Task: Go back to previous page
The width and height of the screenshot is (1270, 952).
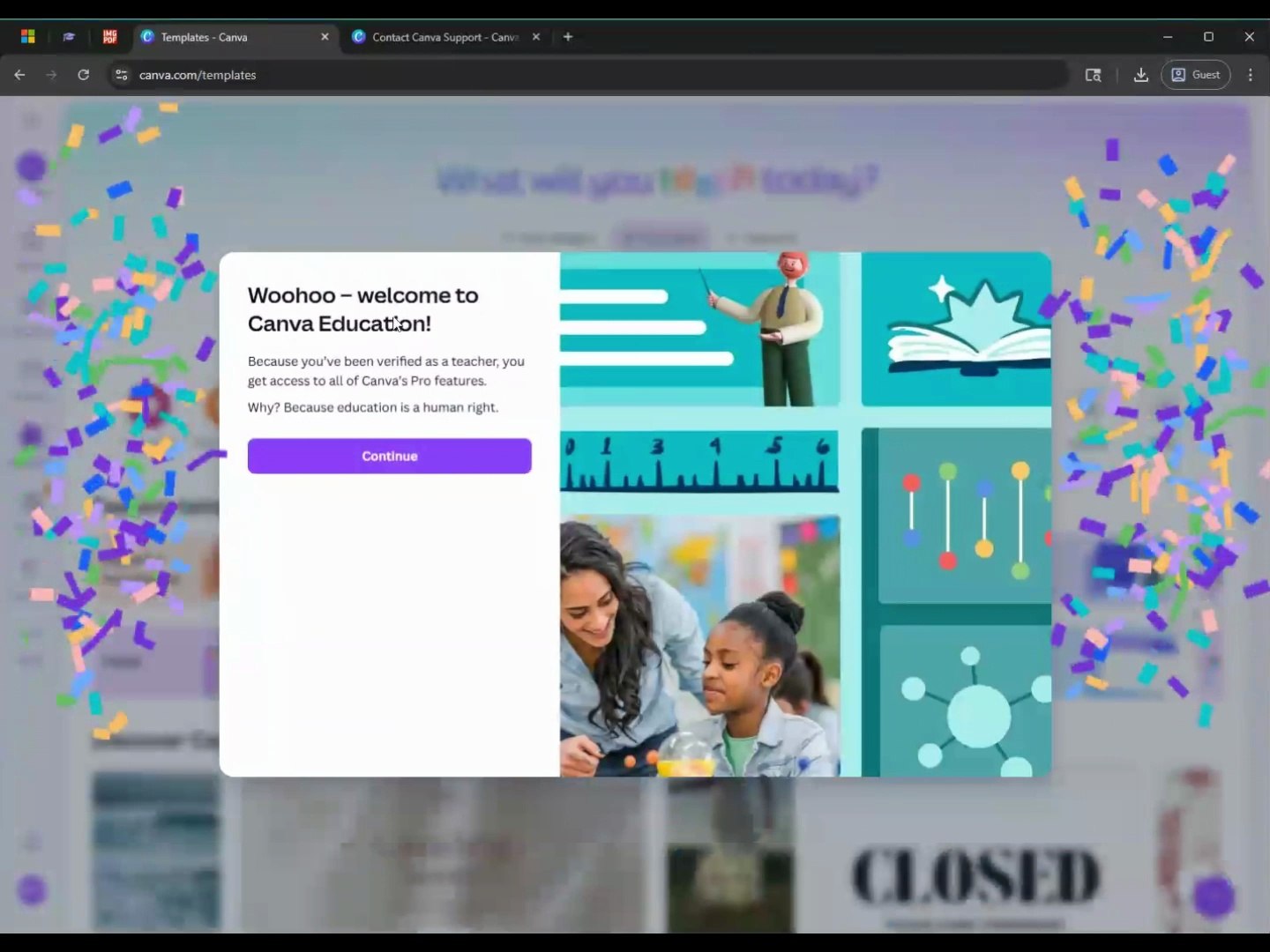Action: (19, 75)
